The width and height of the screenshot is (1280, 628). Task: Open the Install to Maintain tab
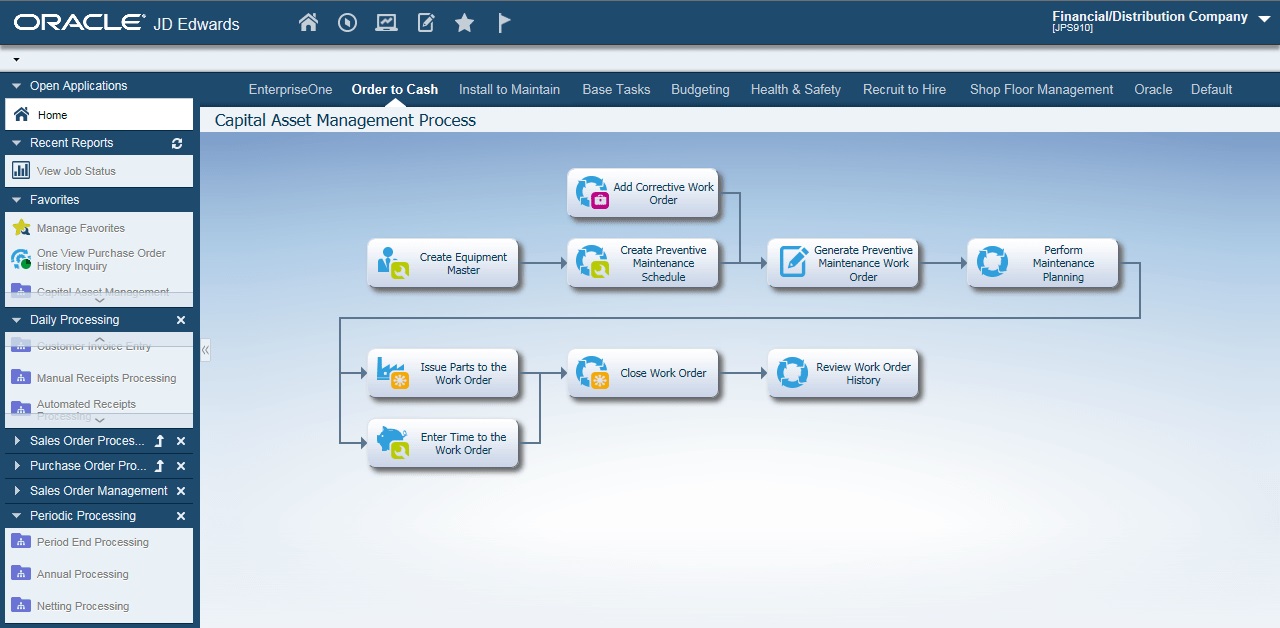[x=510, y=89]
